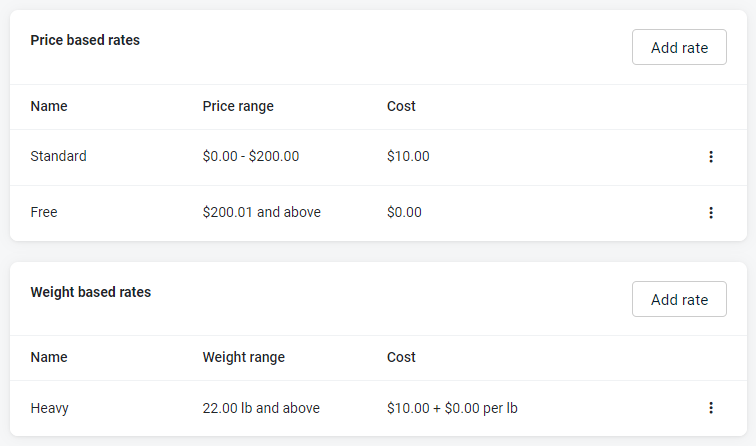The image size is (756, 446).
Task: Click the Heavy rate name
Action: click(x=49, y=408)
